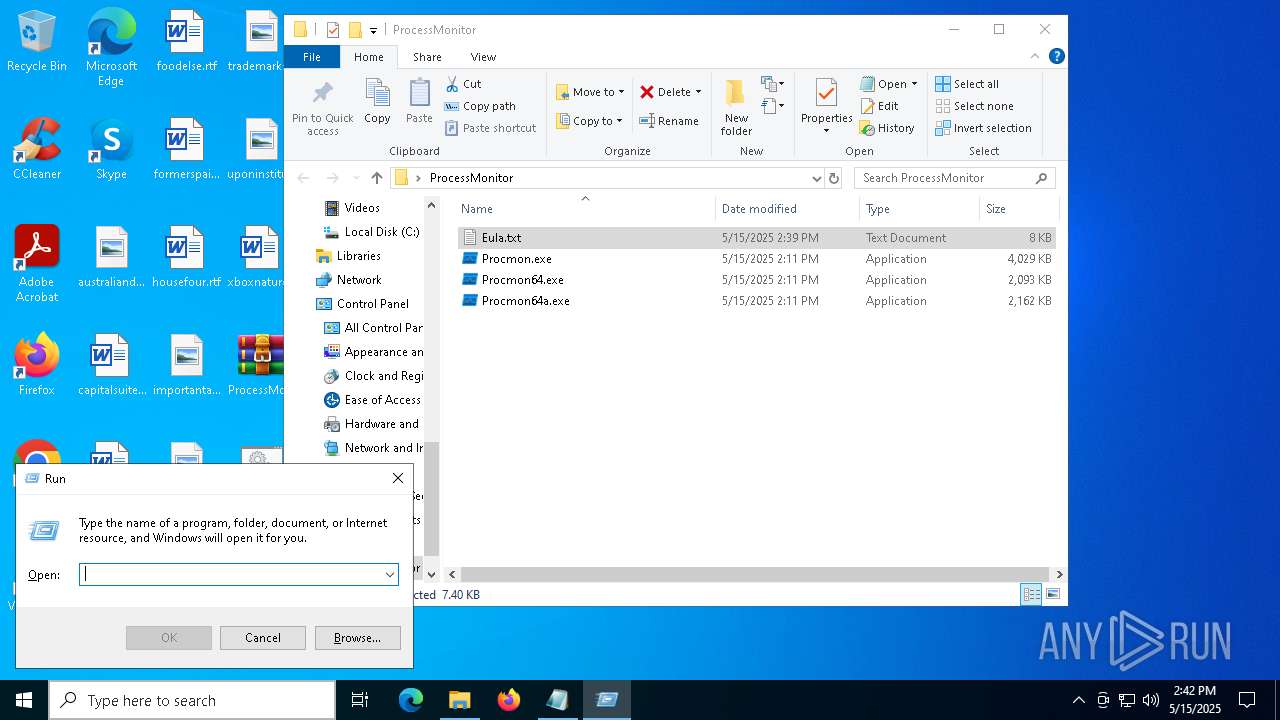Open Microsoft Edge from taskbar

pos(411,700)
